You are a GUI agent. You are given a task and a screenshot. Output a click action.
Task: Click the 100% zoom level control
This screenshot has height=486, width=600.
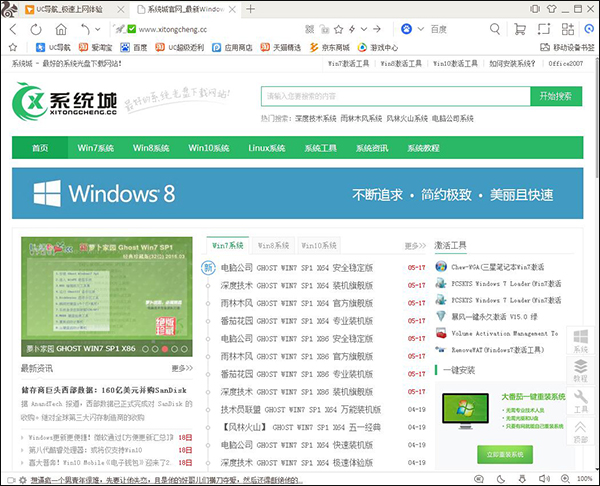point(584,479)
